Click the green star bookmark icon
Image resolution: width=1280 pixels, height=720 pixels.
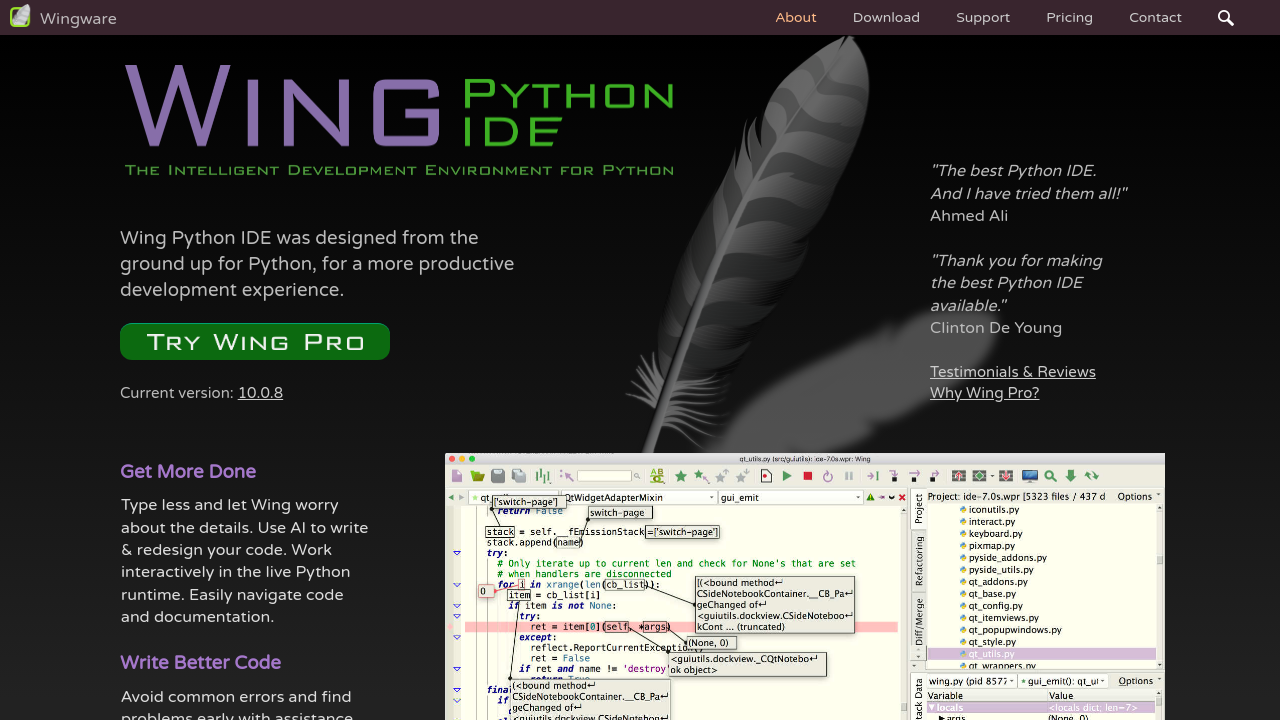click(x=681, y=477)
